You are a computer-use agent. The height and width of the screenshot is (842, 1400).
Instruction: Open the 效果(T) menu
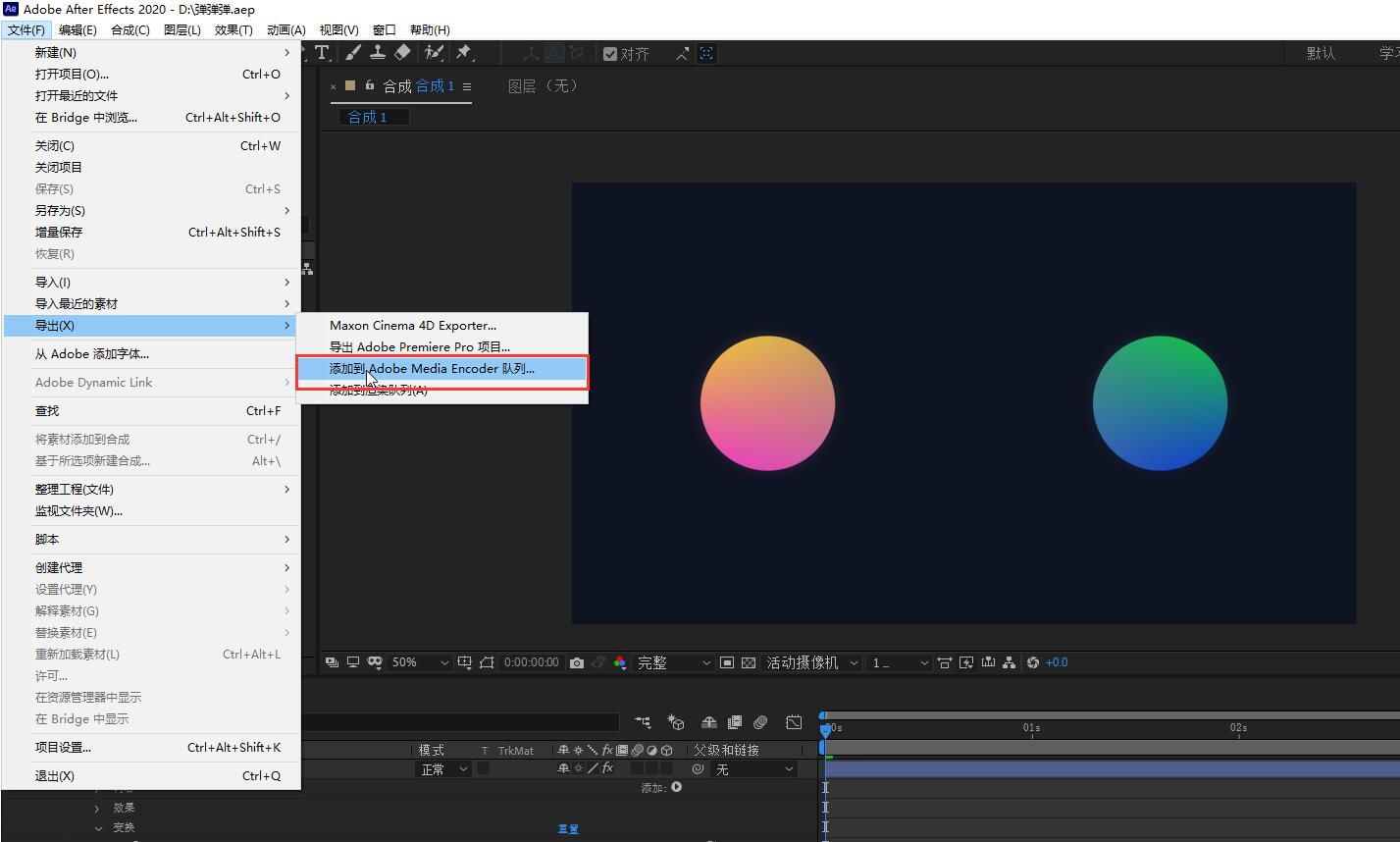click(233, 29)
